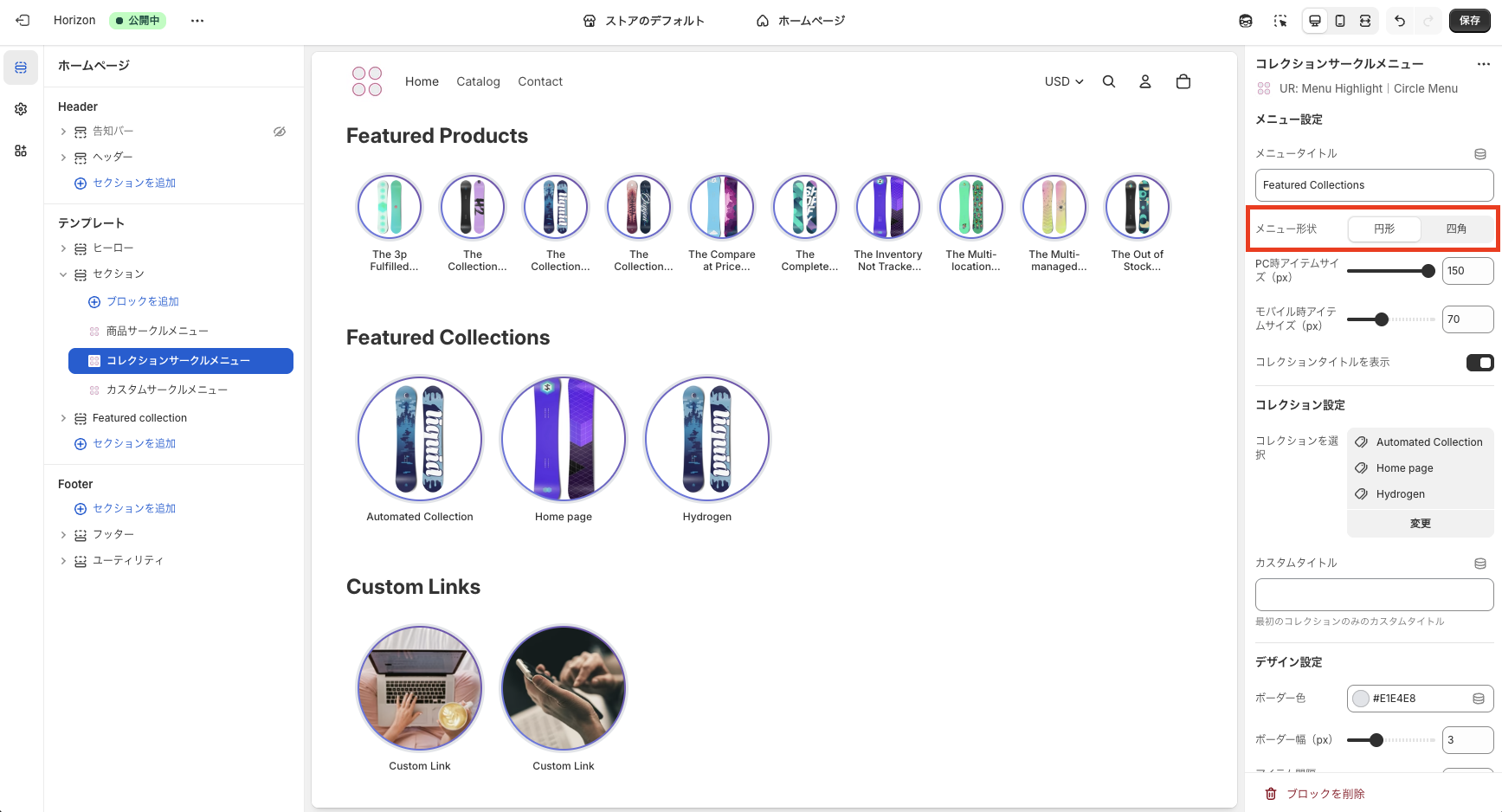Screen dimensions: 1502x812
Task: Expand the ヒーロー section
Action: pos(63,248)
